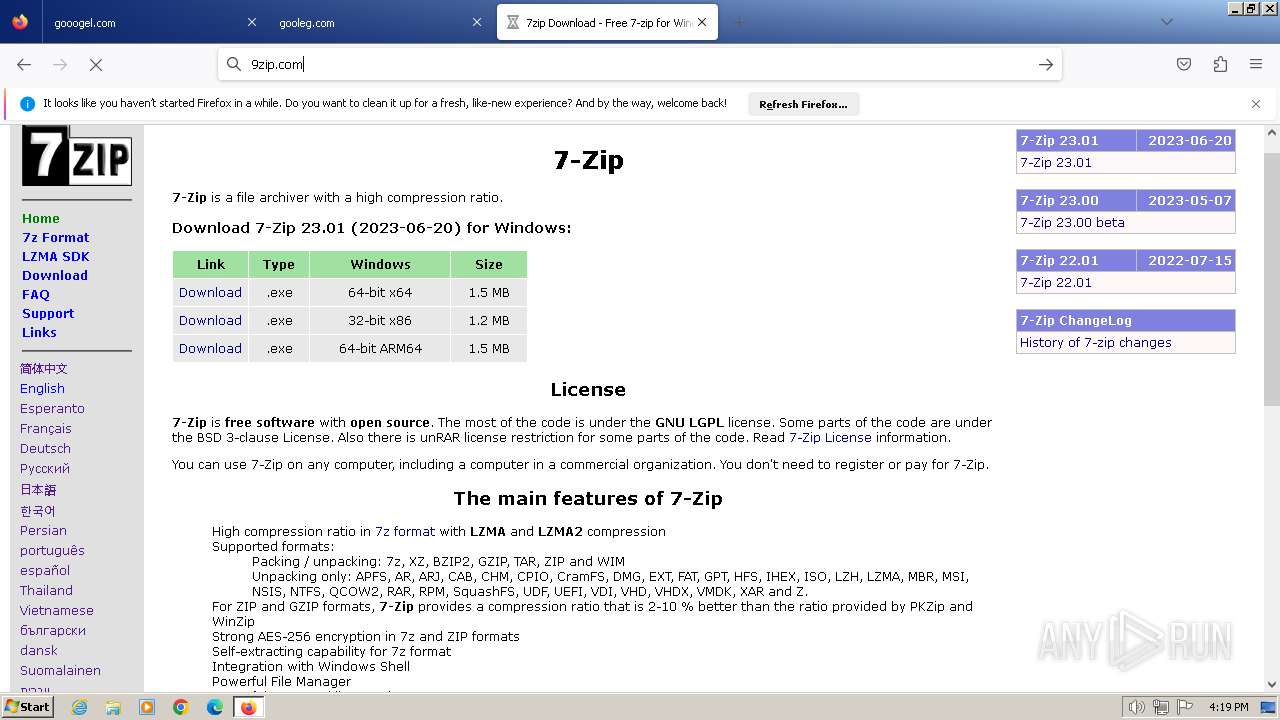Open new tab with plus button

pos(740,22)
